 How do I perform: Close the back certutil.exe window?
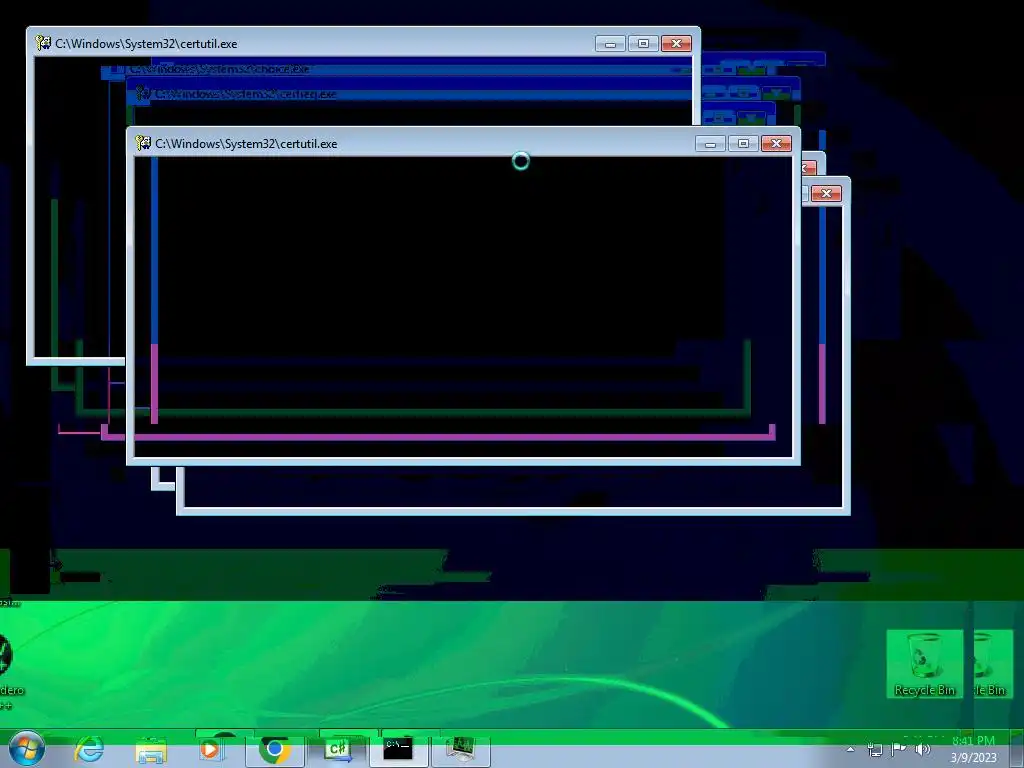(x=677, y=44)
